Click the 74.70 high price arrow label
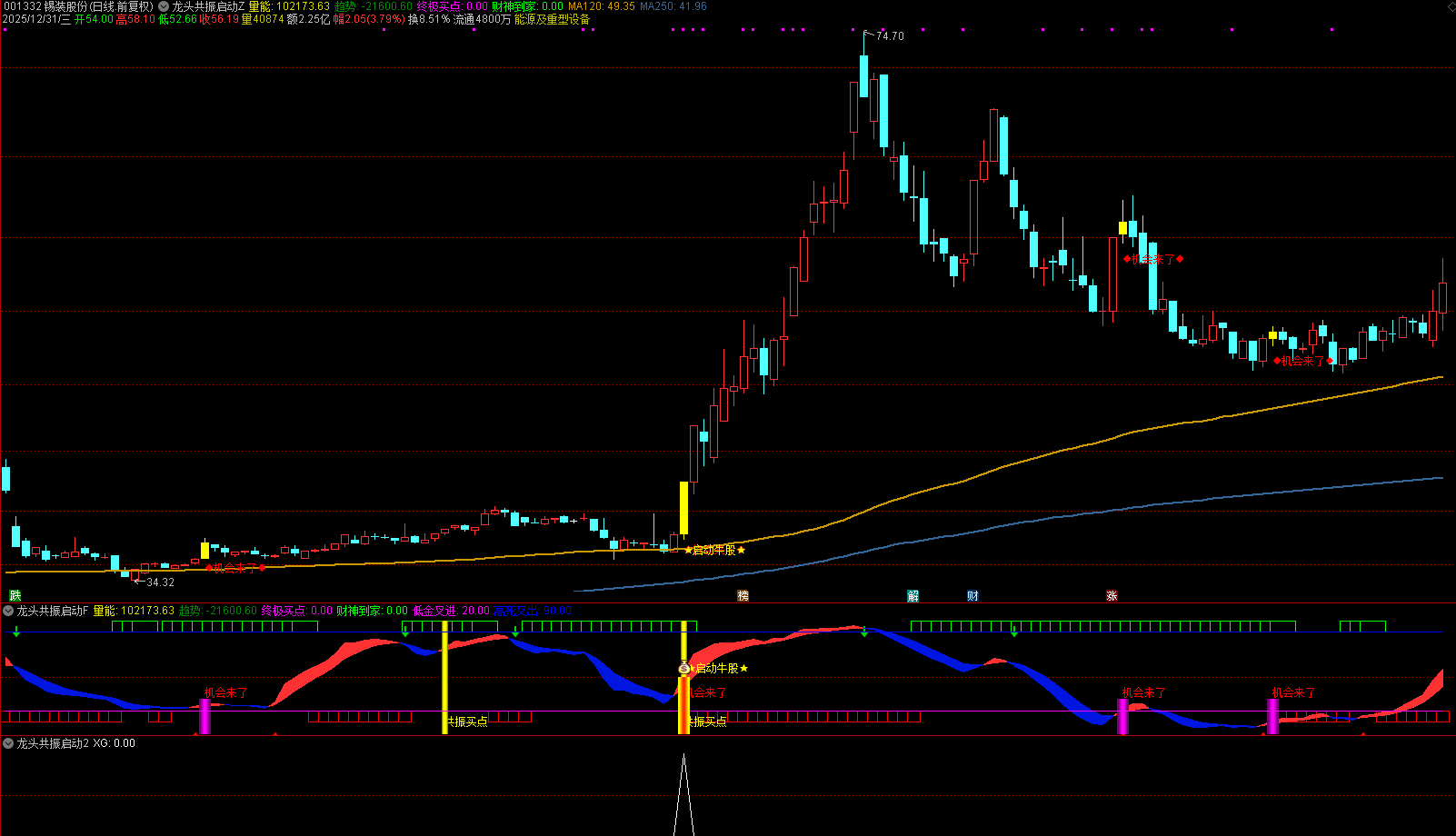1456x836 pixels. 888,36
